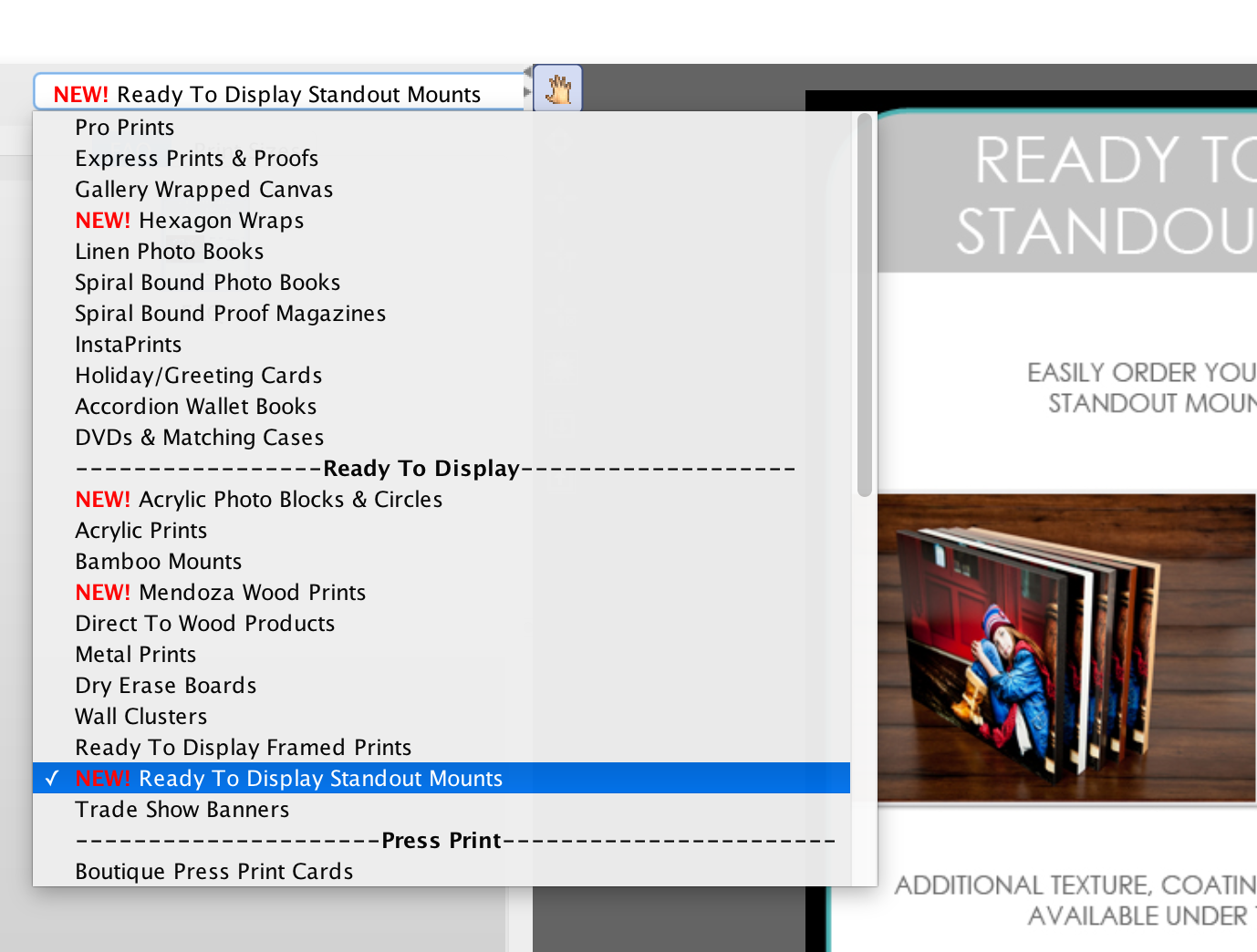Choose Bamboo Mounts
1257x952 pixels.
442,562
